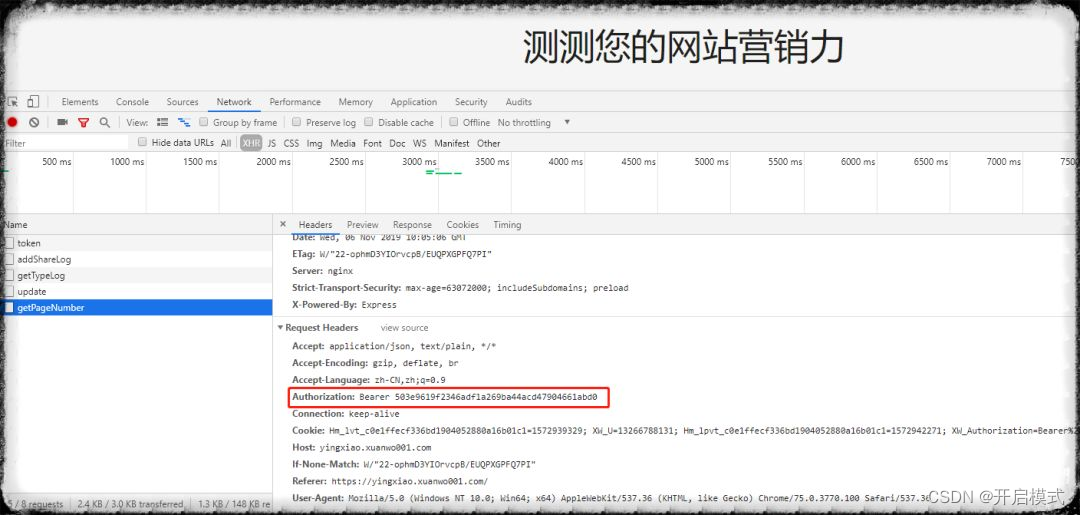
Task: Click the Connection keep-alive header
Action: [346, 414]
